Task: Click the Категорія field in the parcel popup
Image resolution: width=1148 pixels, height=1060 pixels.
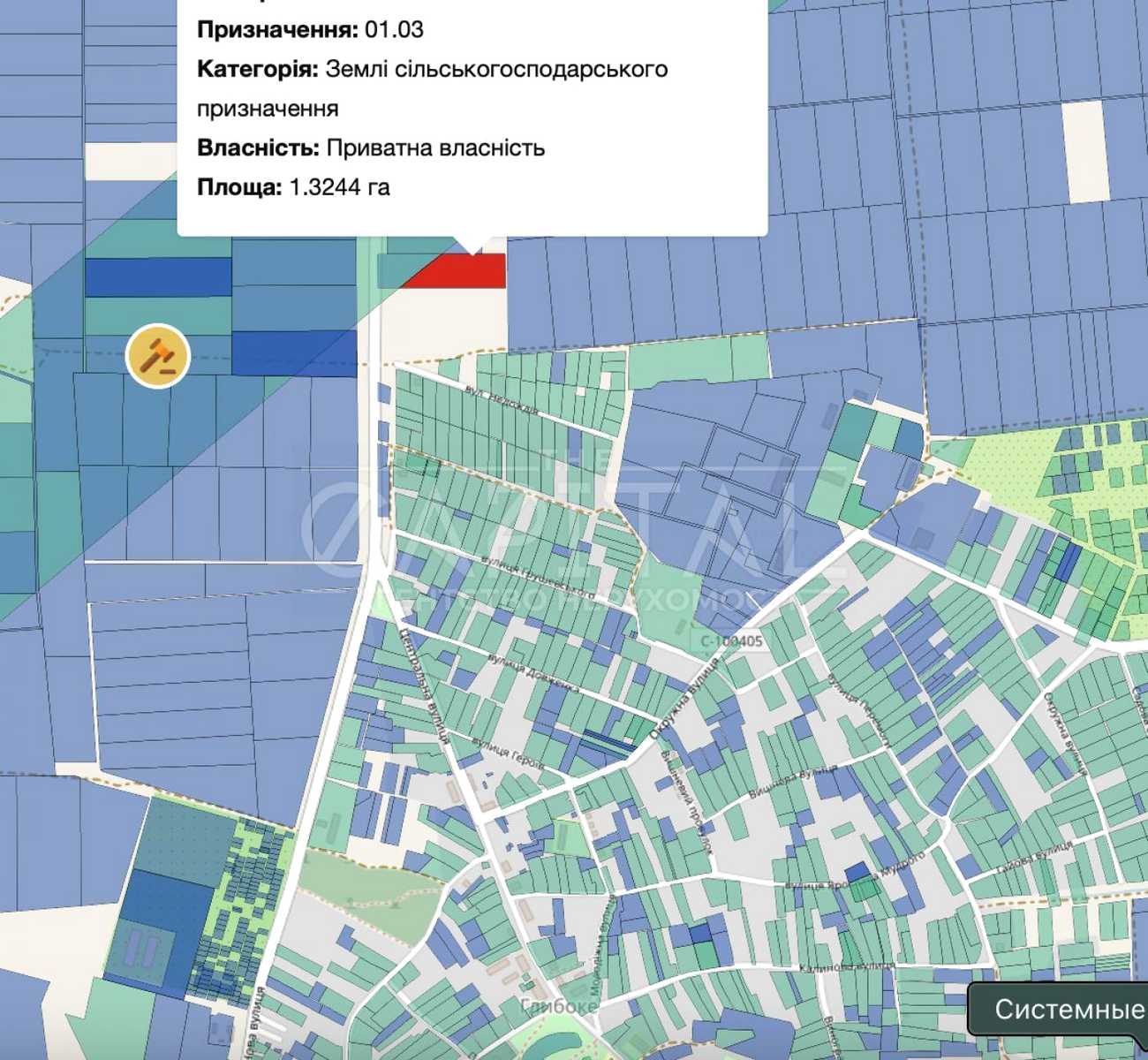Action: tap(433, 88)
